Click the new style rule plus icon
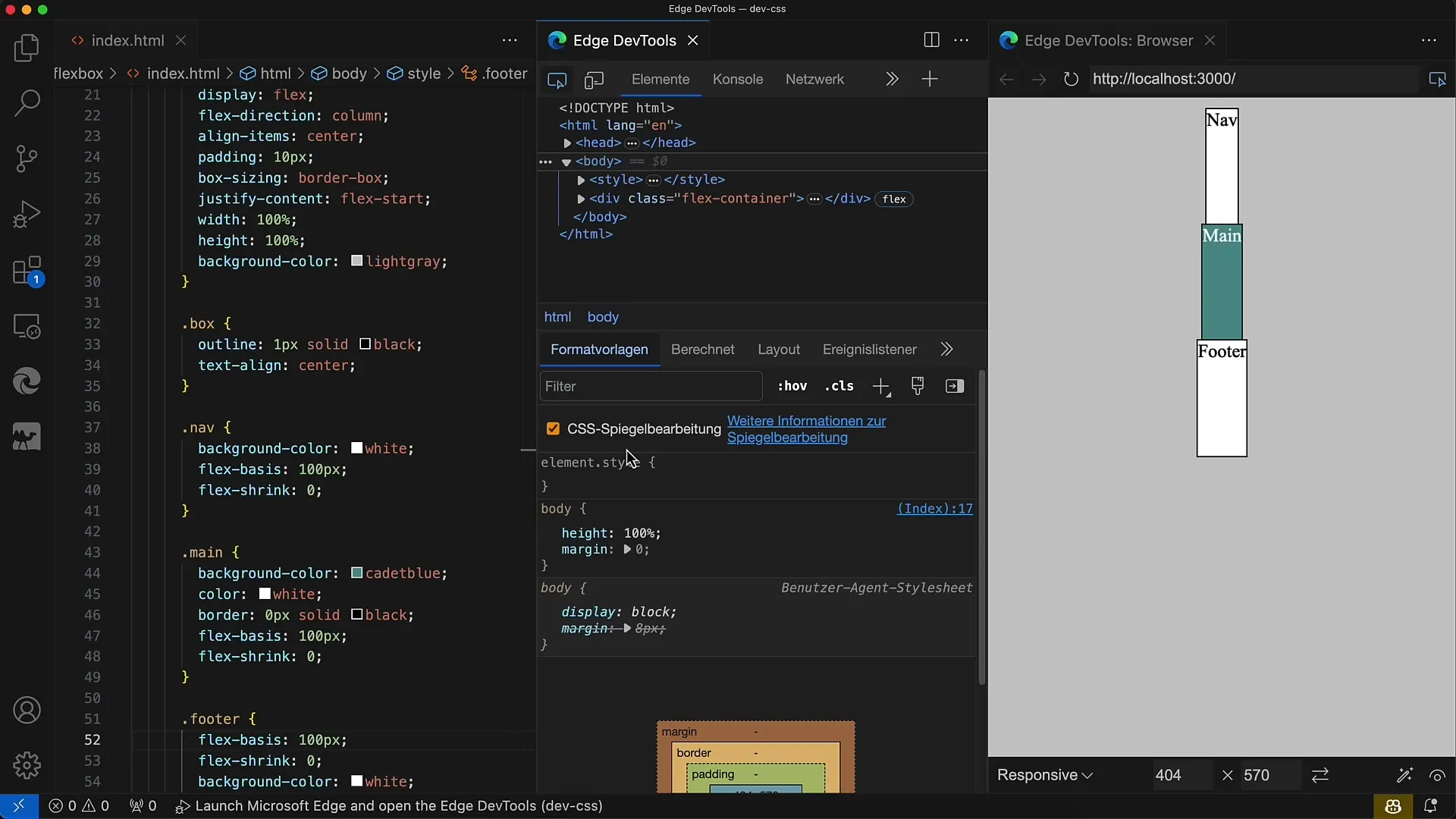Image resolution: width=1456 pixels, height=819 pixels. (879, 386)
